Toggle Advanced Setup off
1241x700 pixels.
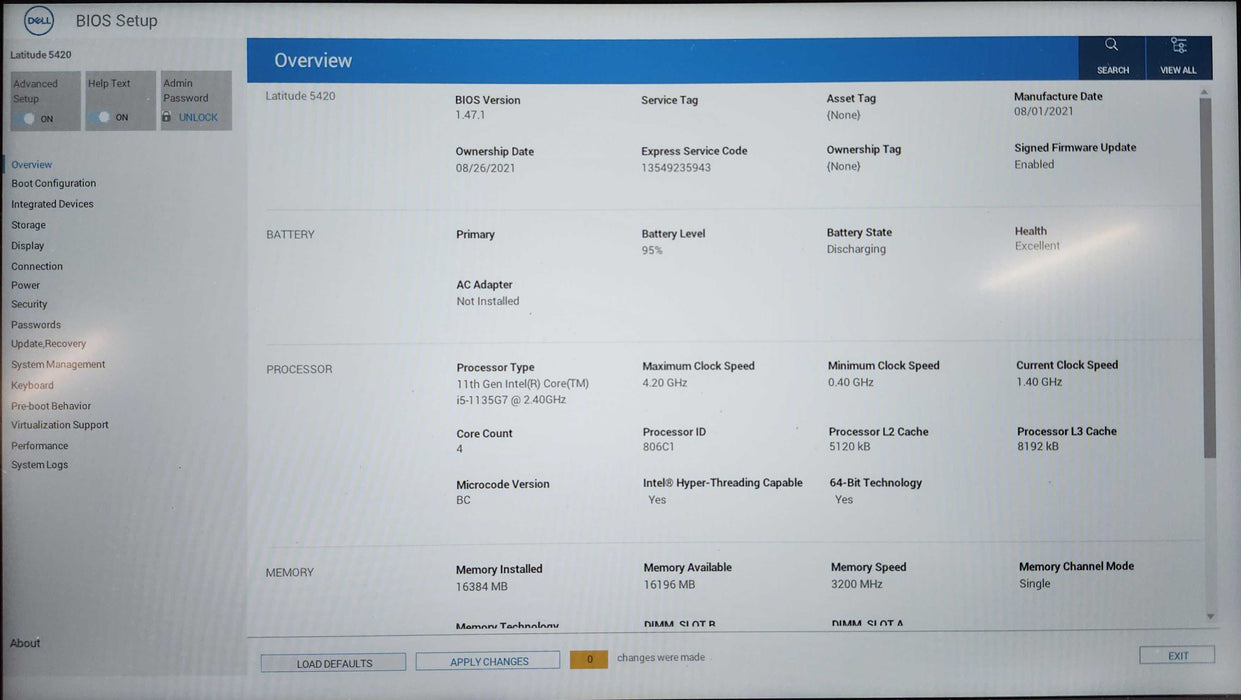(x=29, y=117)
